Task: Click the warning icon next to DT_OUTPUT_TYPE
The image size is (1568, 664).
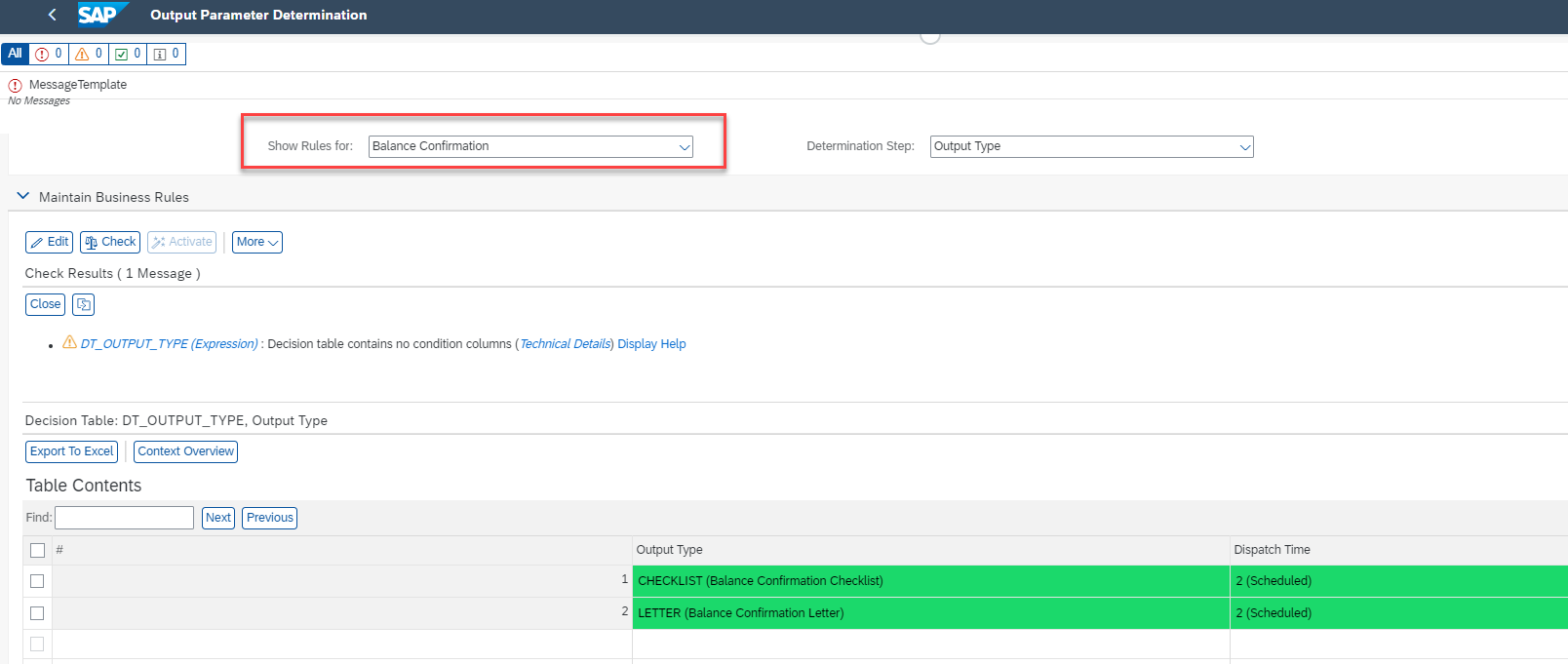Action: pos(69,342)
